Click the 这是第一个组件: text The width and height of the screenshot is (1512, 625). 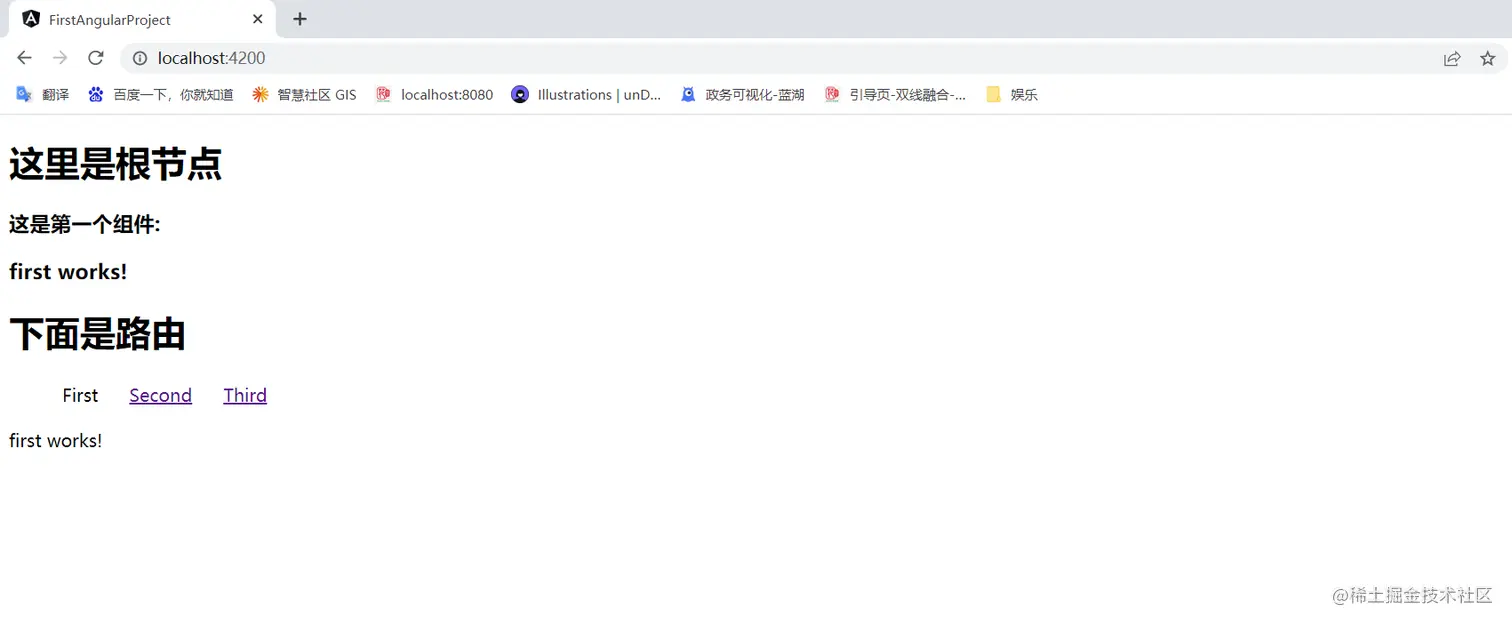point(85,224)
